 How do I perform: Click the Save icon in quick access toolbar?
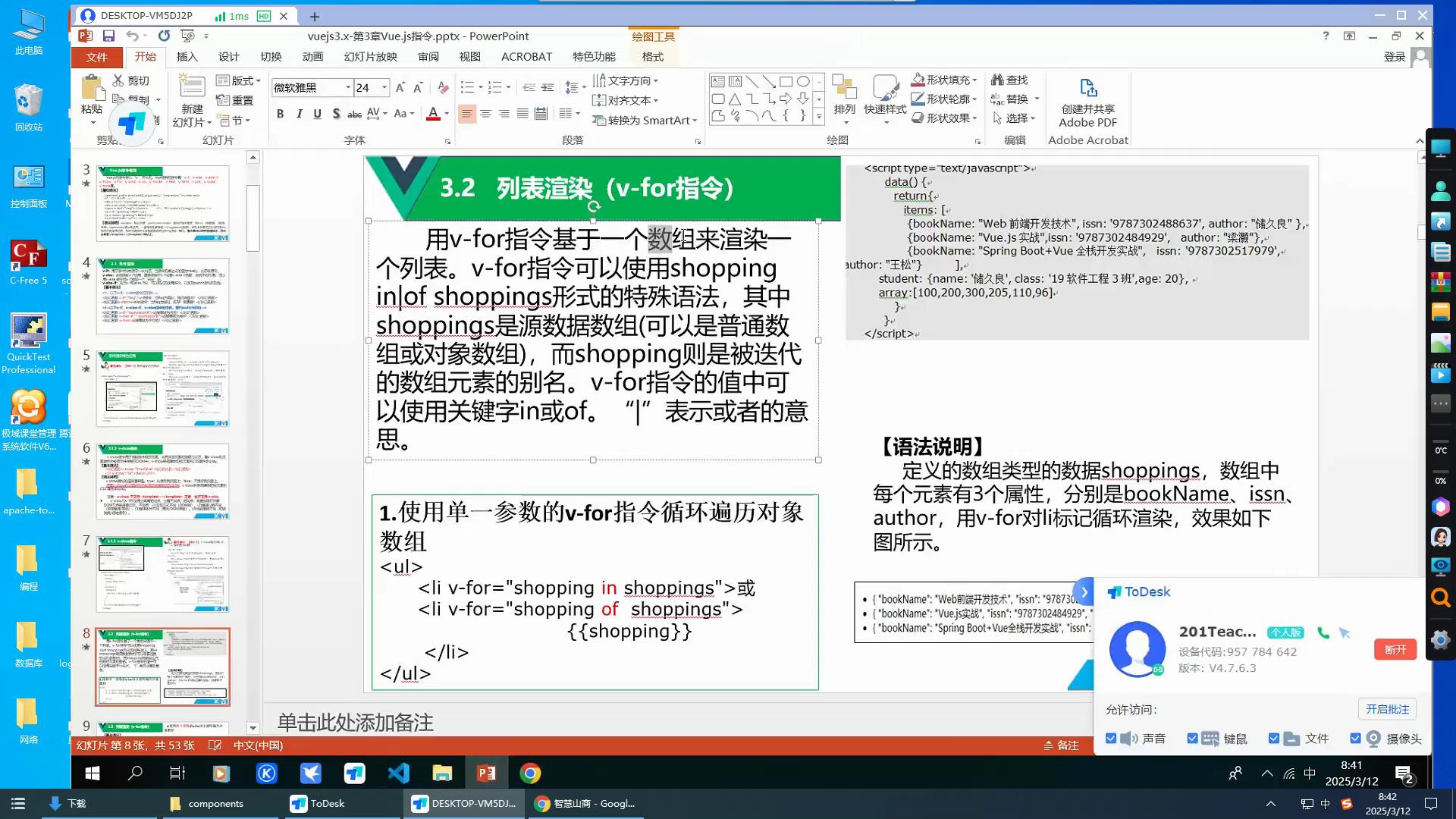[x=108, y=36]
